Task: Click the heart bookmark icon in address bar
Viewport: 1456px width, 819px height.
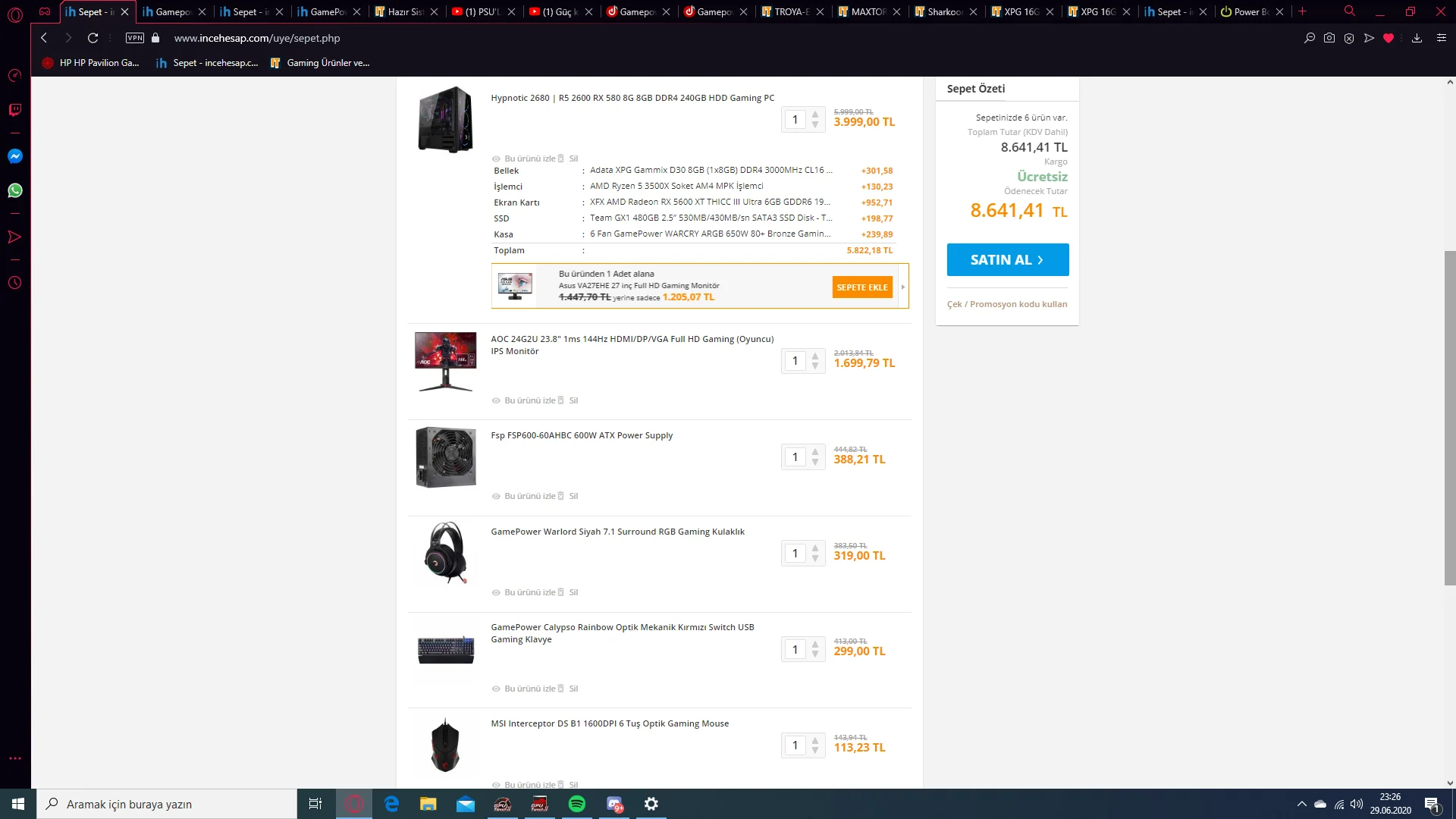Action: pos(1389,38)
